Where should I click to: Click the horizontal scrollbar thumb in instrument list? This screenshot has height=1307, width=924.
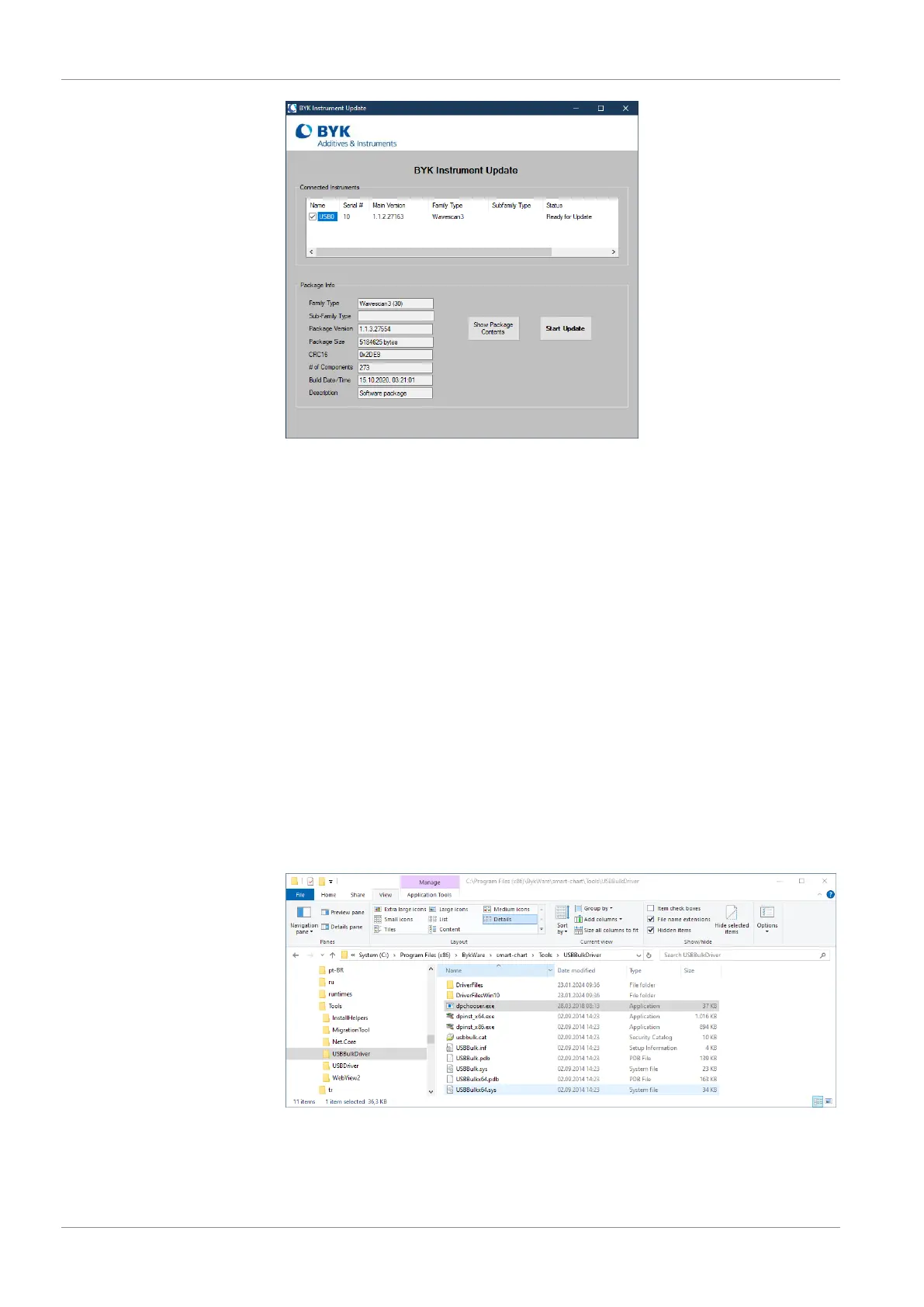coord(434,252)
